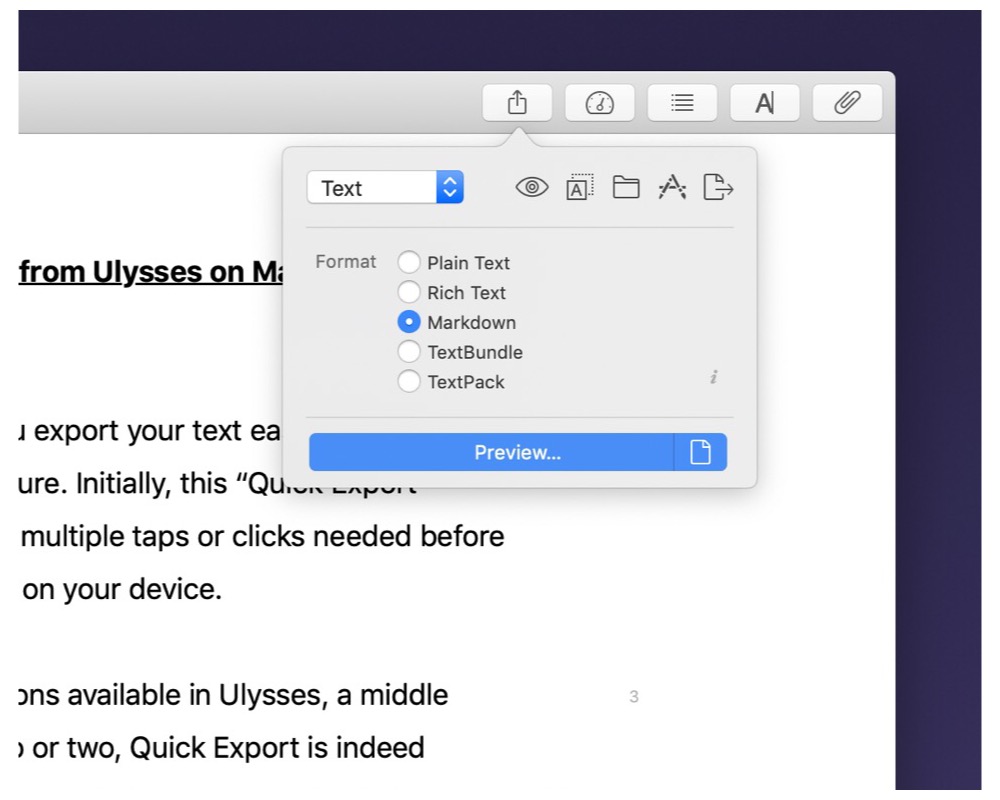Click the text 'ons available in Ulysses, a middle'
The image size is (1000, 800).
pos(233,695)
